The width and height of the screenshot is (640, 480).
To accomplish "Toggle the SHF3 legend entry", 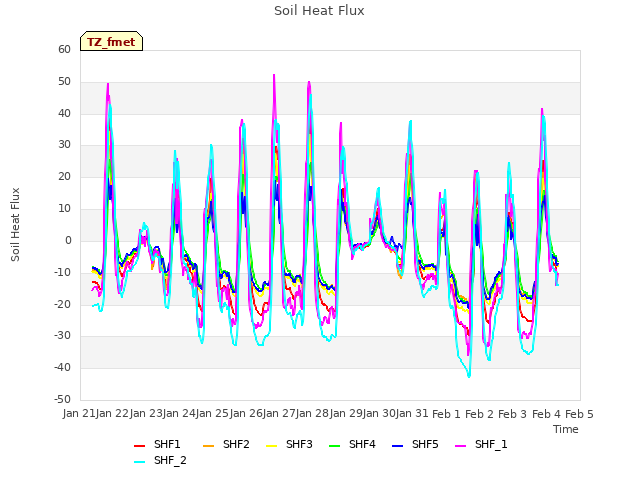I will pyautogui.click(x=289, y=444).
